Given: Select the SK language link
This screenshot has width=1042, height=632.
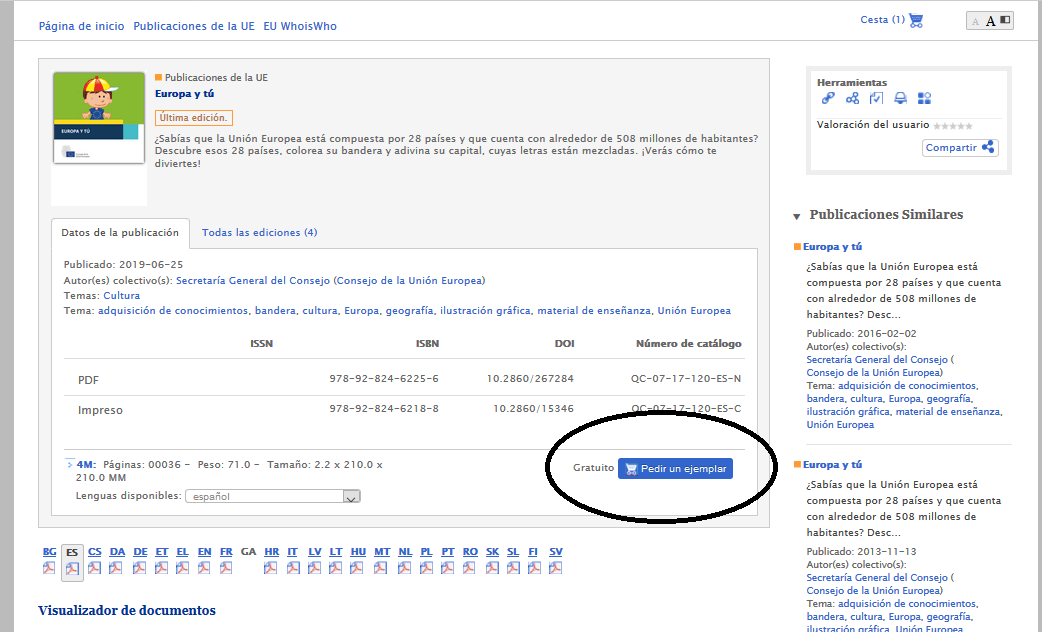Looking at the screenshot, I should point(492,552).
